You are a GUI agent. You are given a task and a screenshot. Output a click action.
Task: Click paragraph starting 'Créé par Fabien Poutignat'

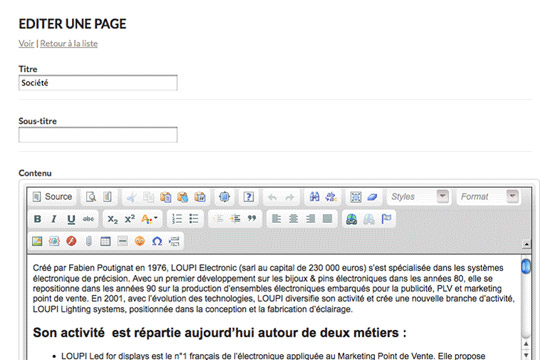point(274,288)
